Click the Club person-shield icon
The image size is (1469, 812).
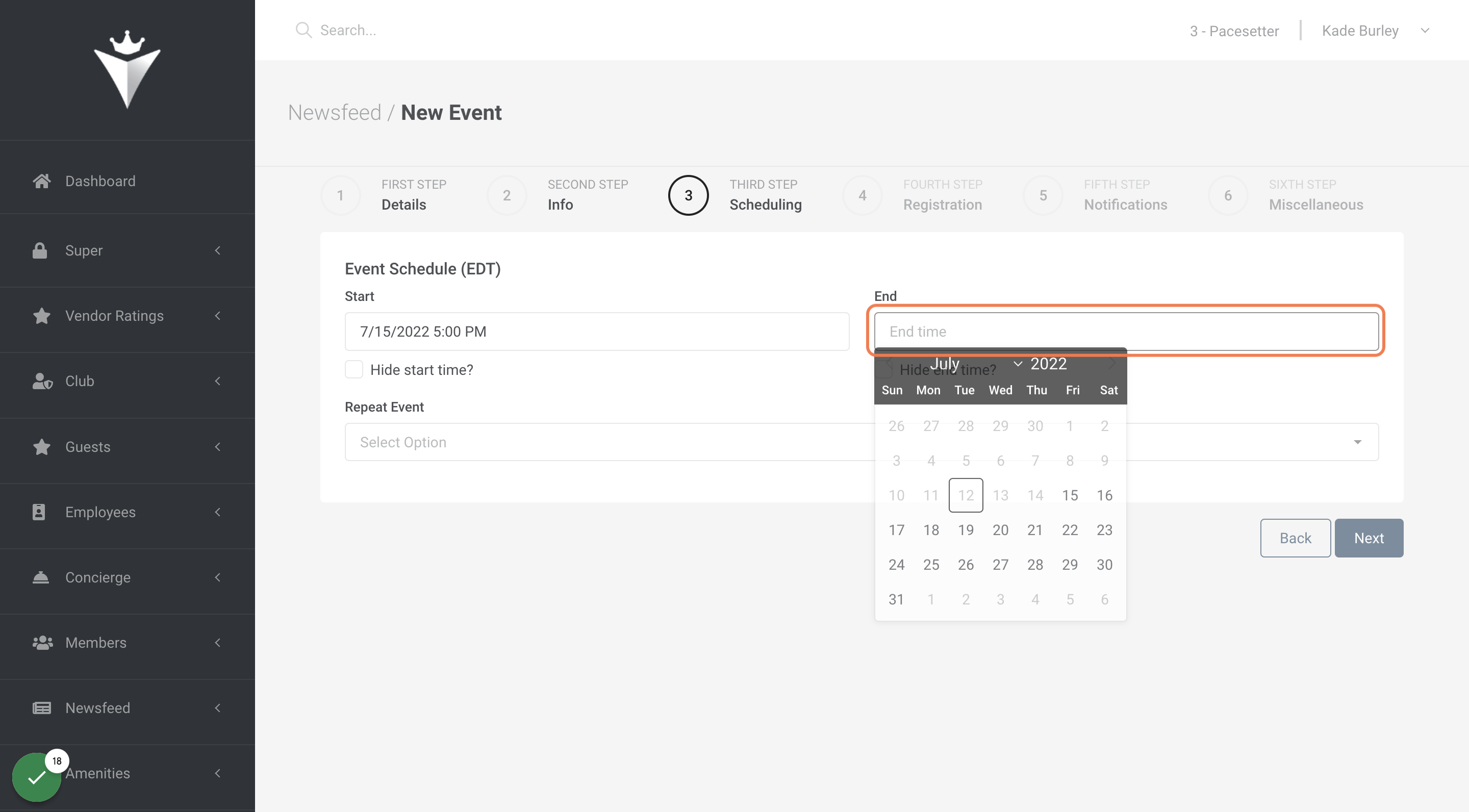(x=42, y=381)
